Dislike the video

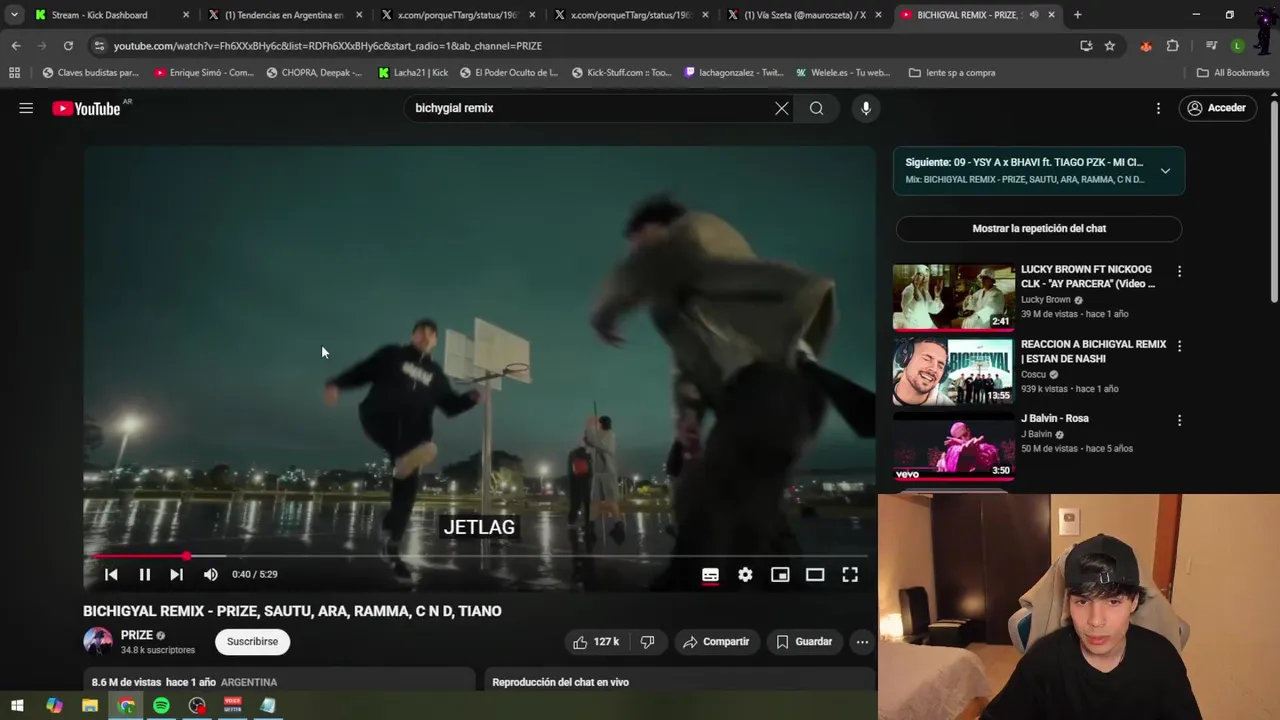click(647, 642)
